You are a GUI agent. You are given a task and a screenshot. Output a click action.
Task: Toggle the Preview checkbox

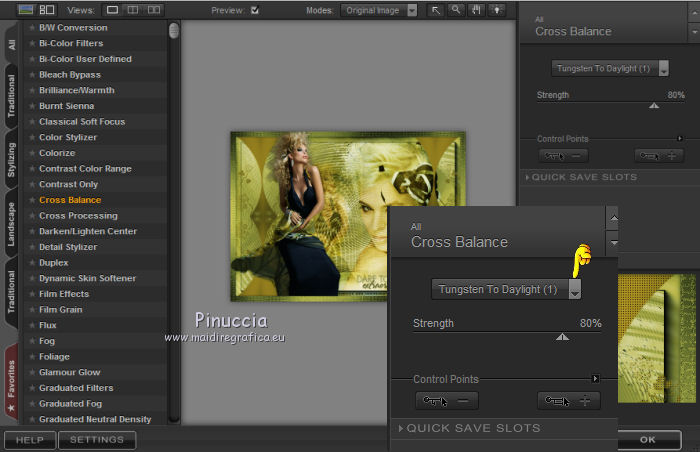[255, 11]
